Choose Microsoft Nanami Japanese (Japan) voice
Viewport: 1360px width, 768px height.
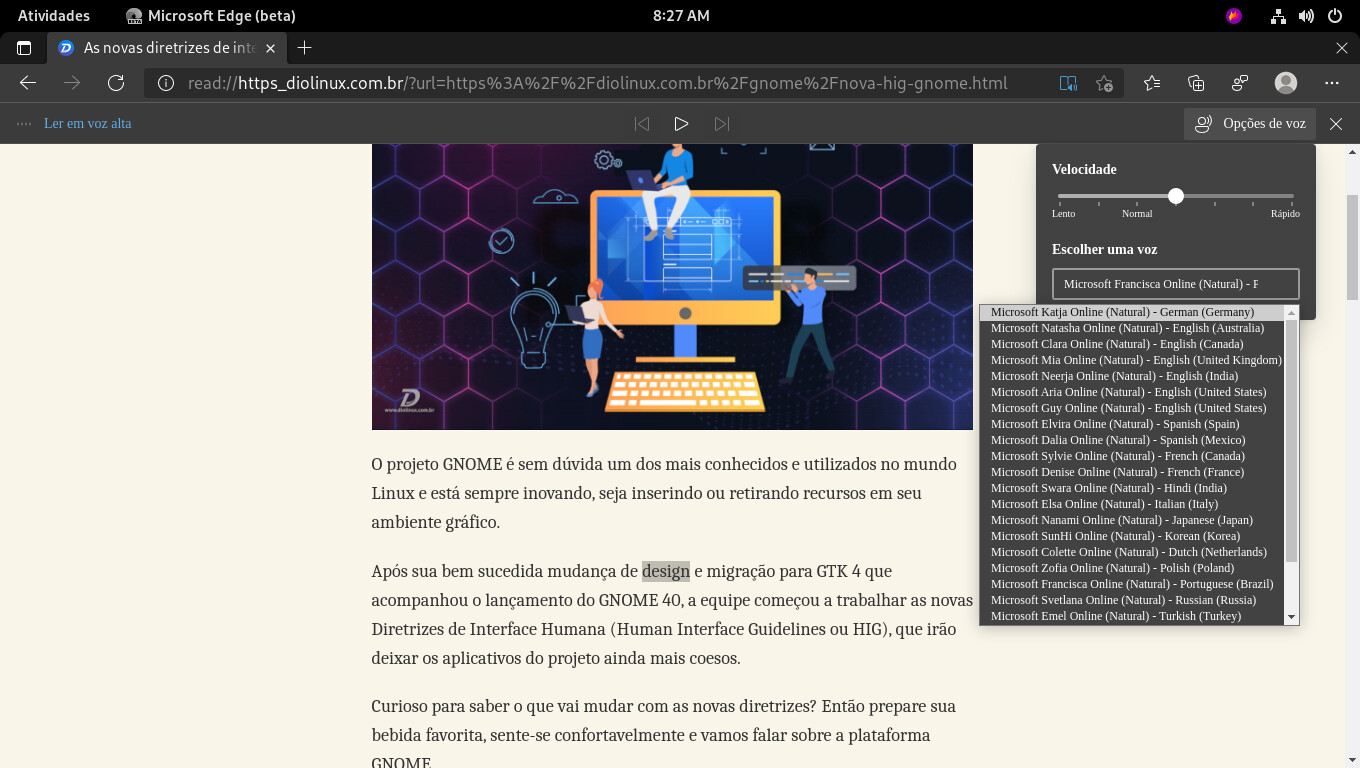(1121, 520)
